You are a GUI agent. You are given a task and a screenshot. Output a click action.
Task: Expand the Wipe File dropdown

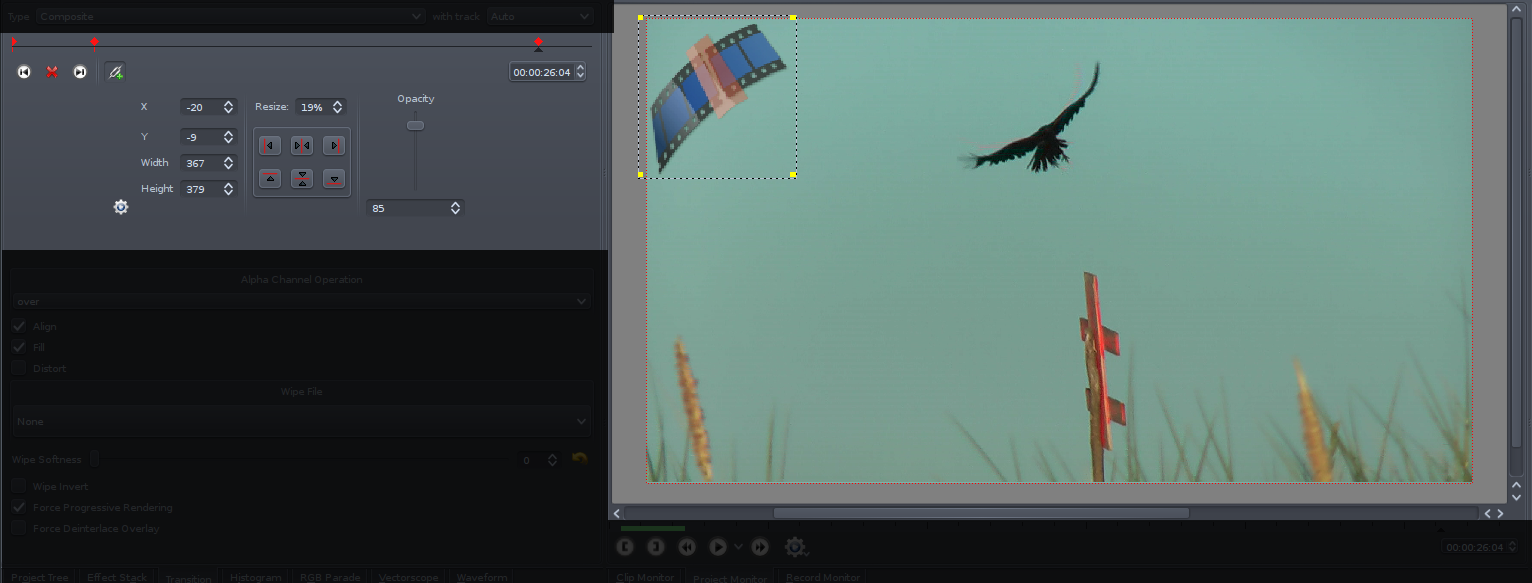[301, 422]
